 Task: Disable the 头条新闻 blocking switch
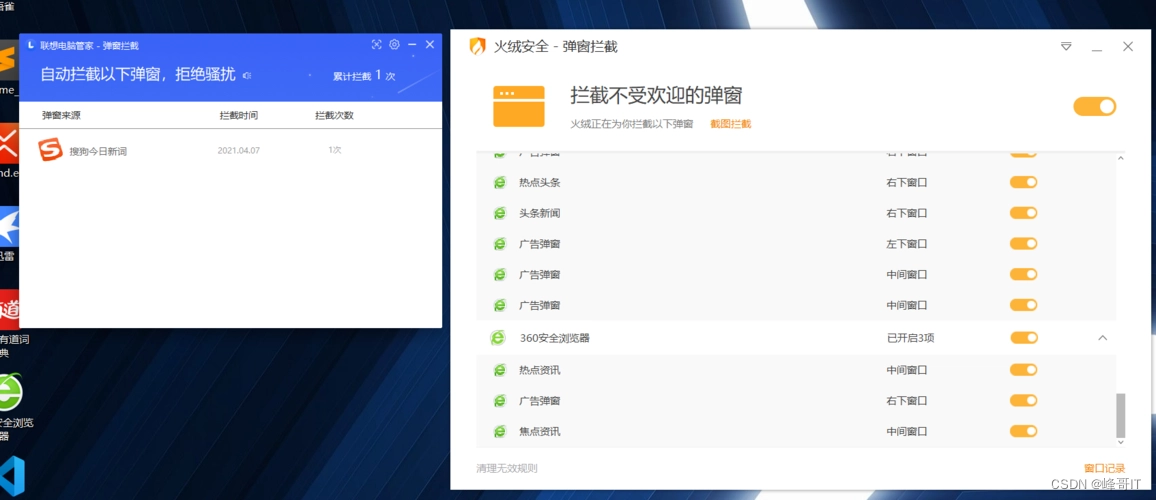tap(1024, 213)
